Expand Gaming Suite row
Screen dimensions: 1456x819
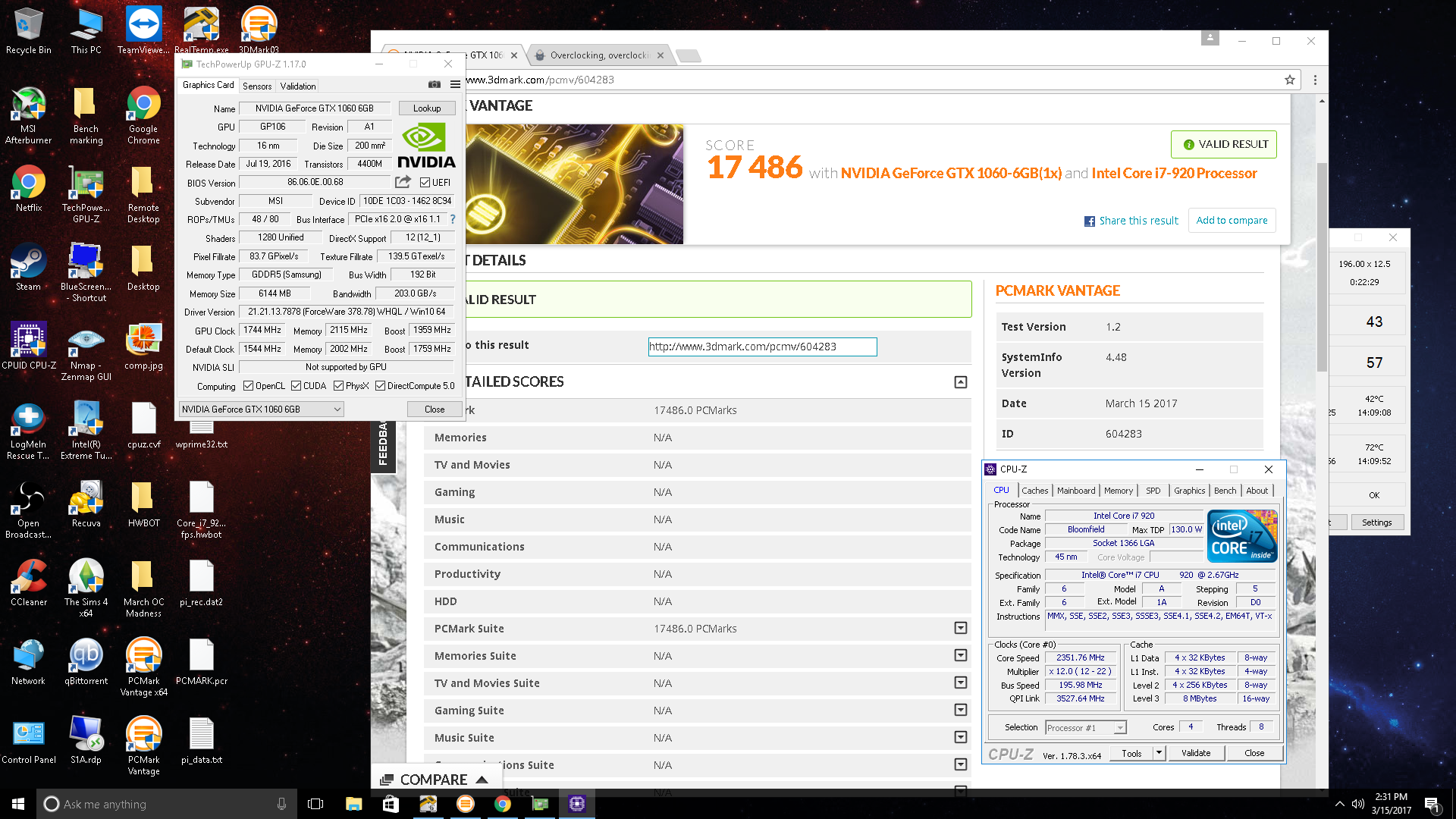pos(960,710)
